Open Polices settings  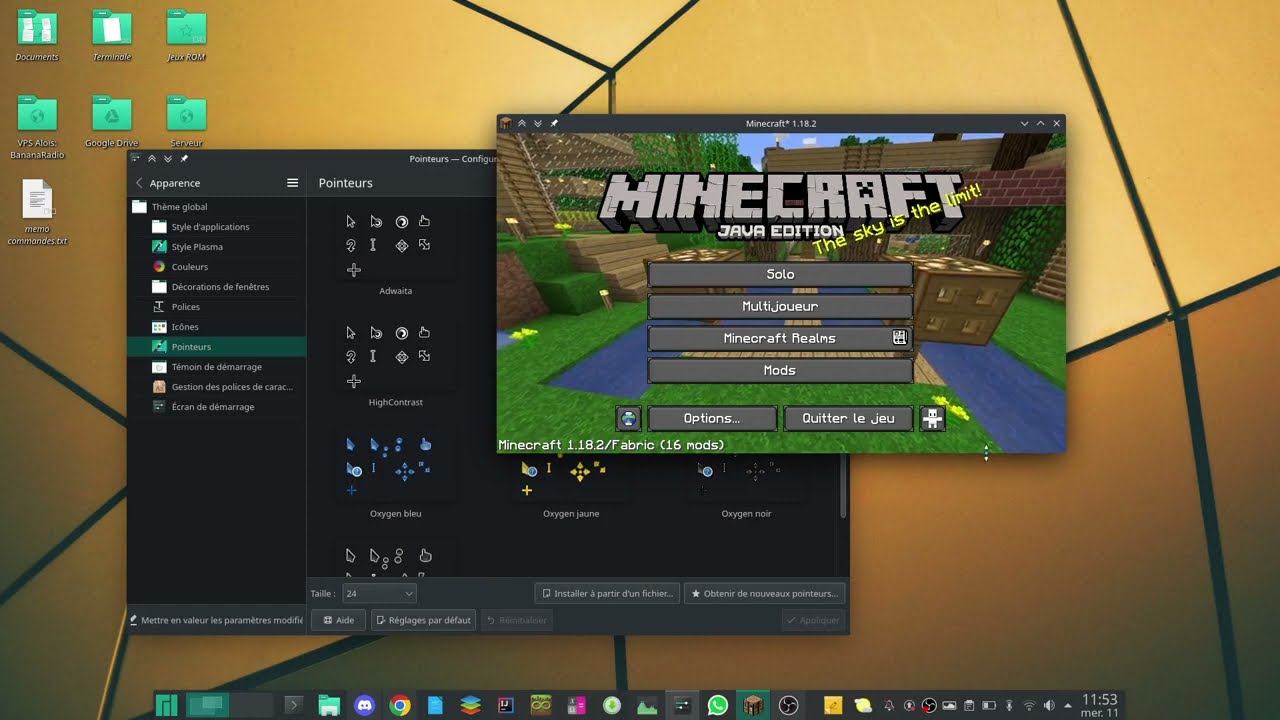click(216, 307)
